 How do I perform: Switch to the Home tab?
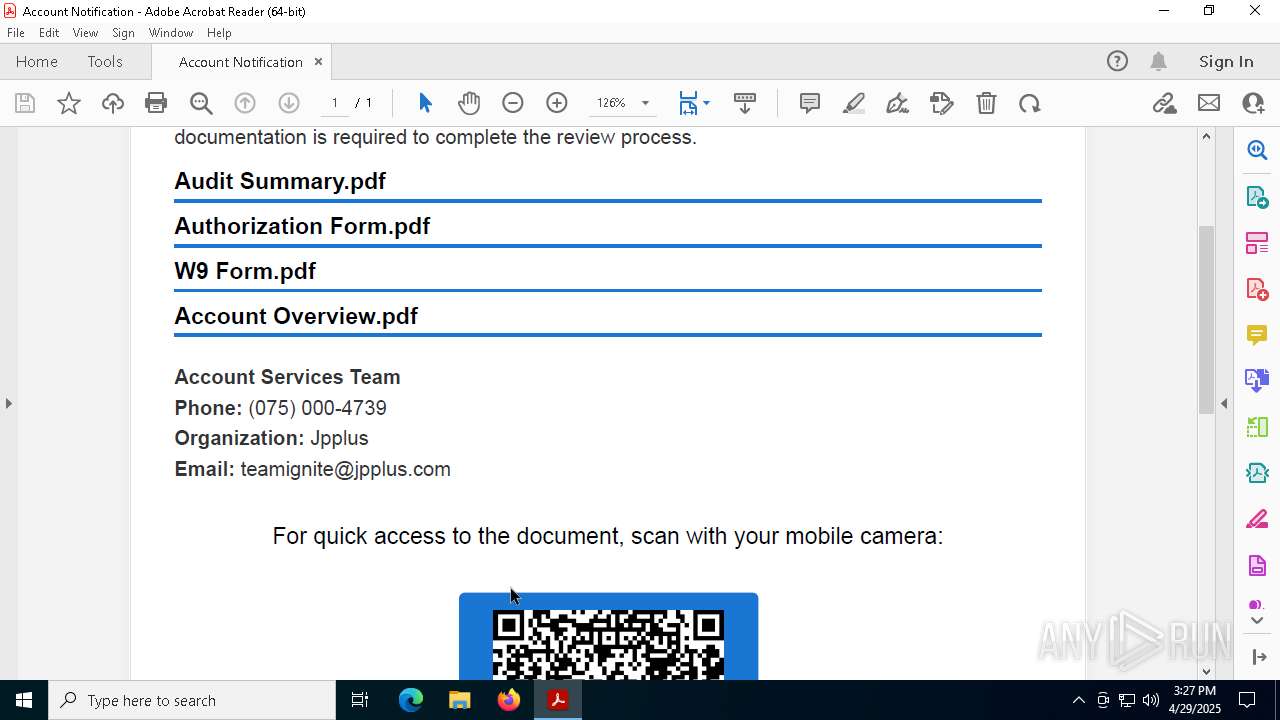(x=37, y=61)
